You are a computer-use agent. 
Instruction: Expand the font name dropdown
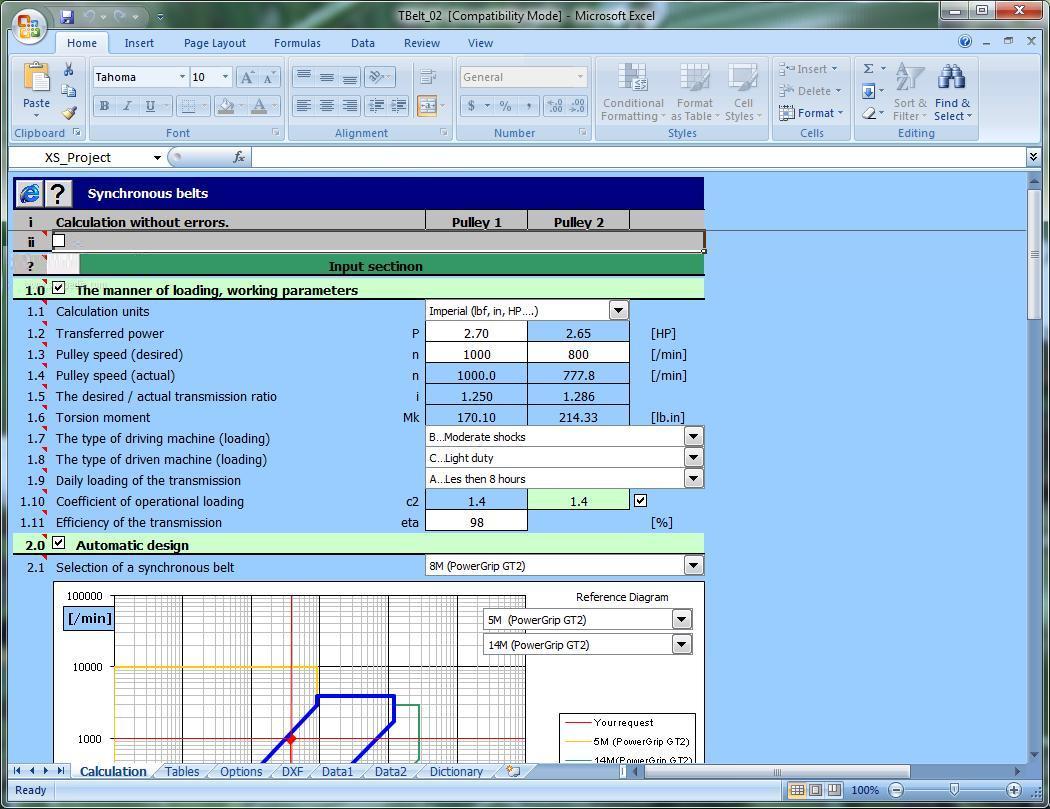[x=182, y=77]
